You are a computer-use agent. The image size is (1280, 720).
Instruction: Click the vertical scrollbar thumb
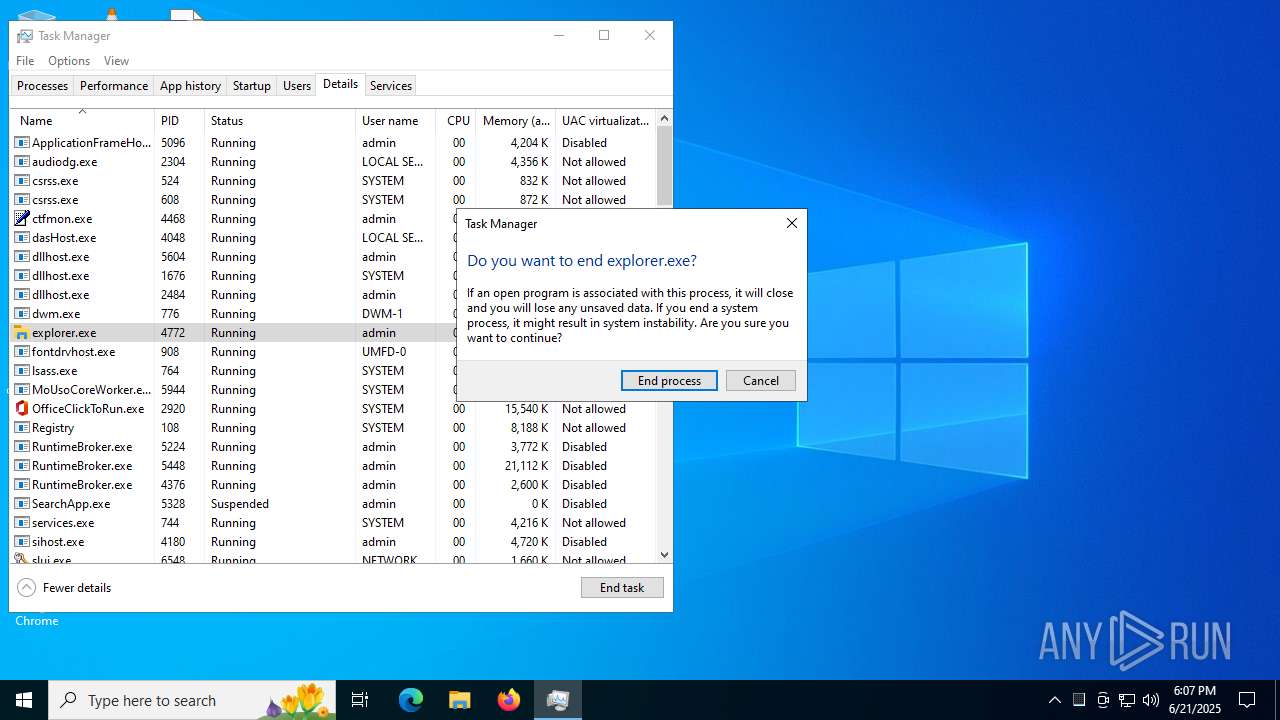tap(664, 167)
